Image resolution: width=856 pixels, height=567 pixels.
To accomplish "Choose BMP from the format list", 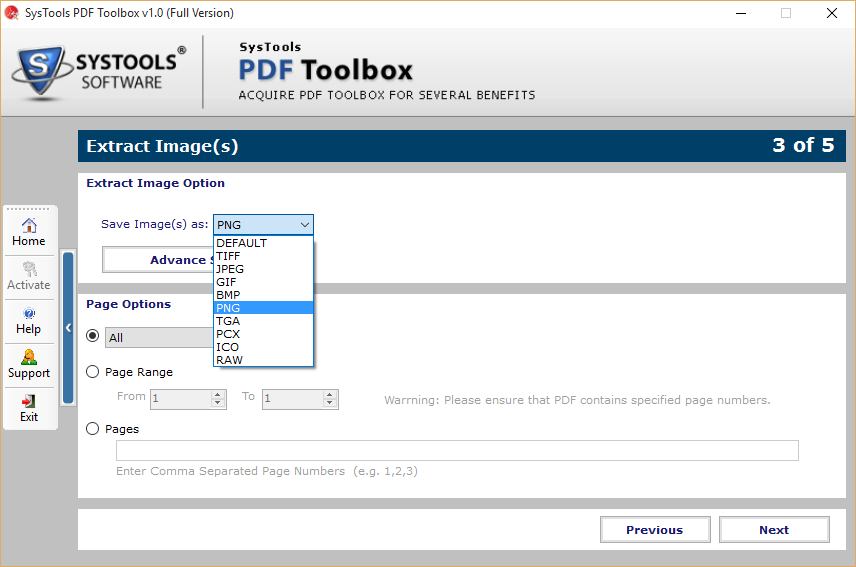I will 263,295.
